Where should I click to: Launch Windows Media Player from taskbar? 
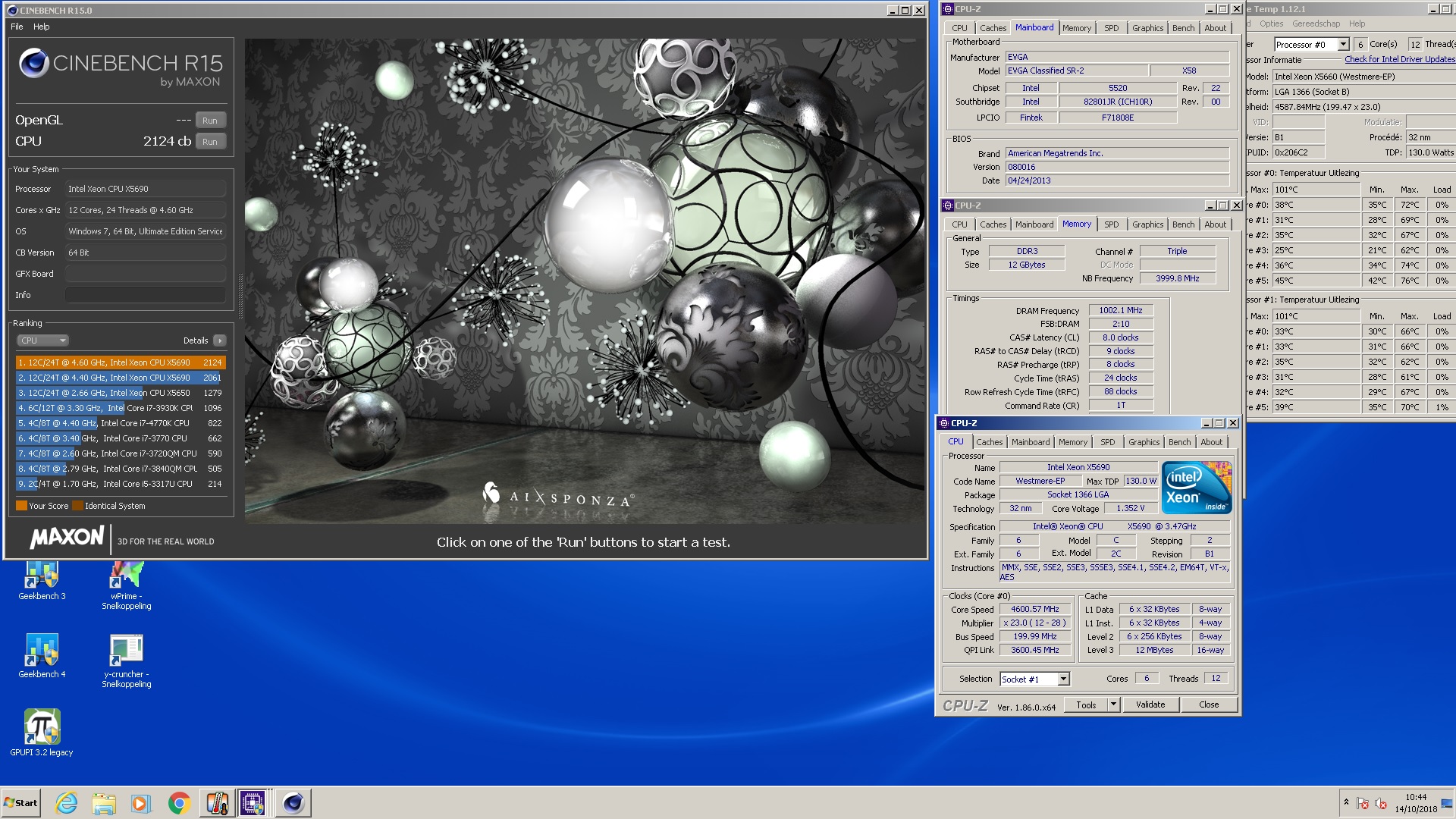[141, 803]
